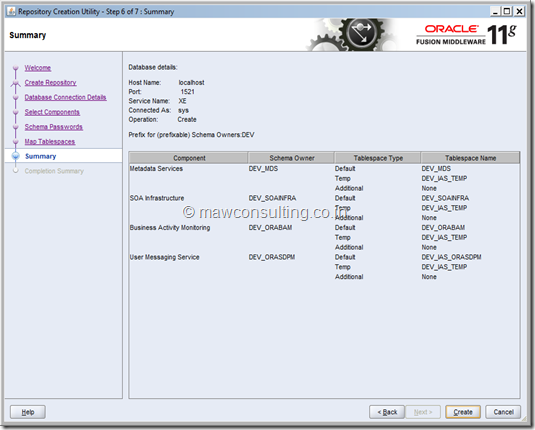Select the Metadata Services row cell
535x430 pixels.
click(156, 169)
